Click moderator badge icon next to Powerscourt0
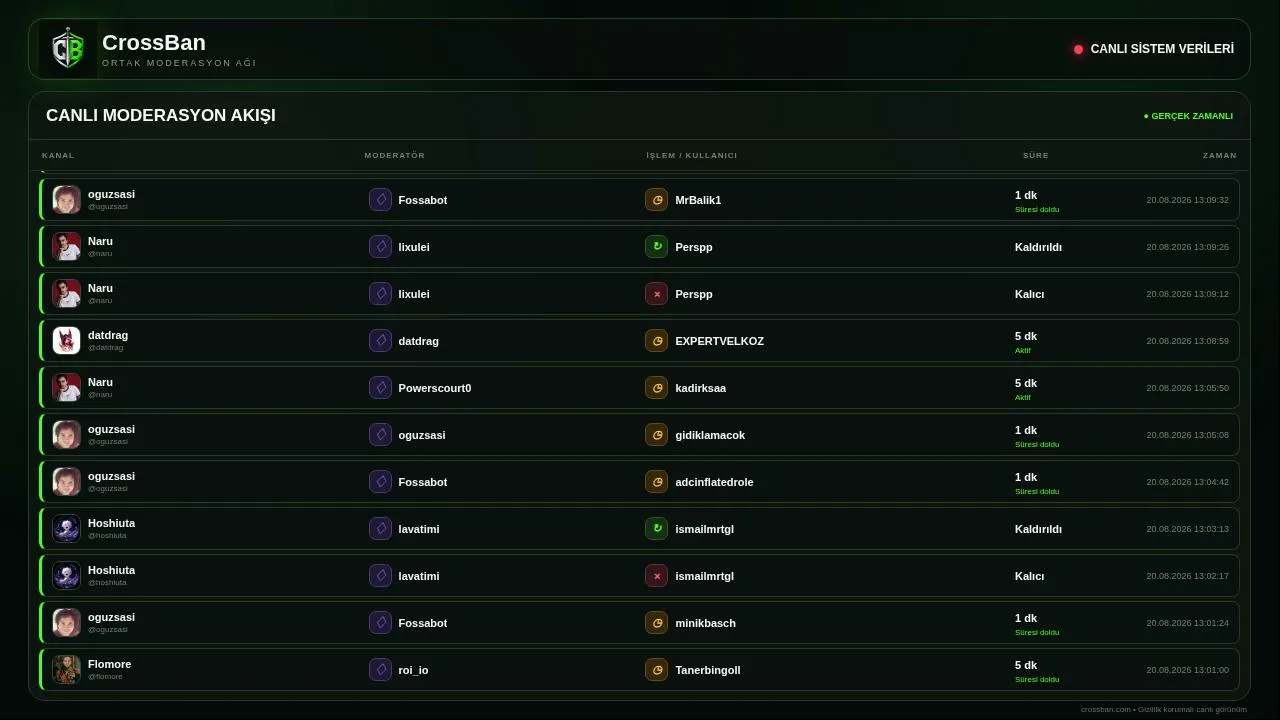1280x720 pixels. tap(380, 388)
